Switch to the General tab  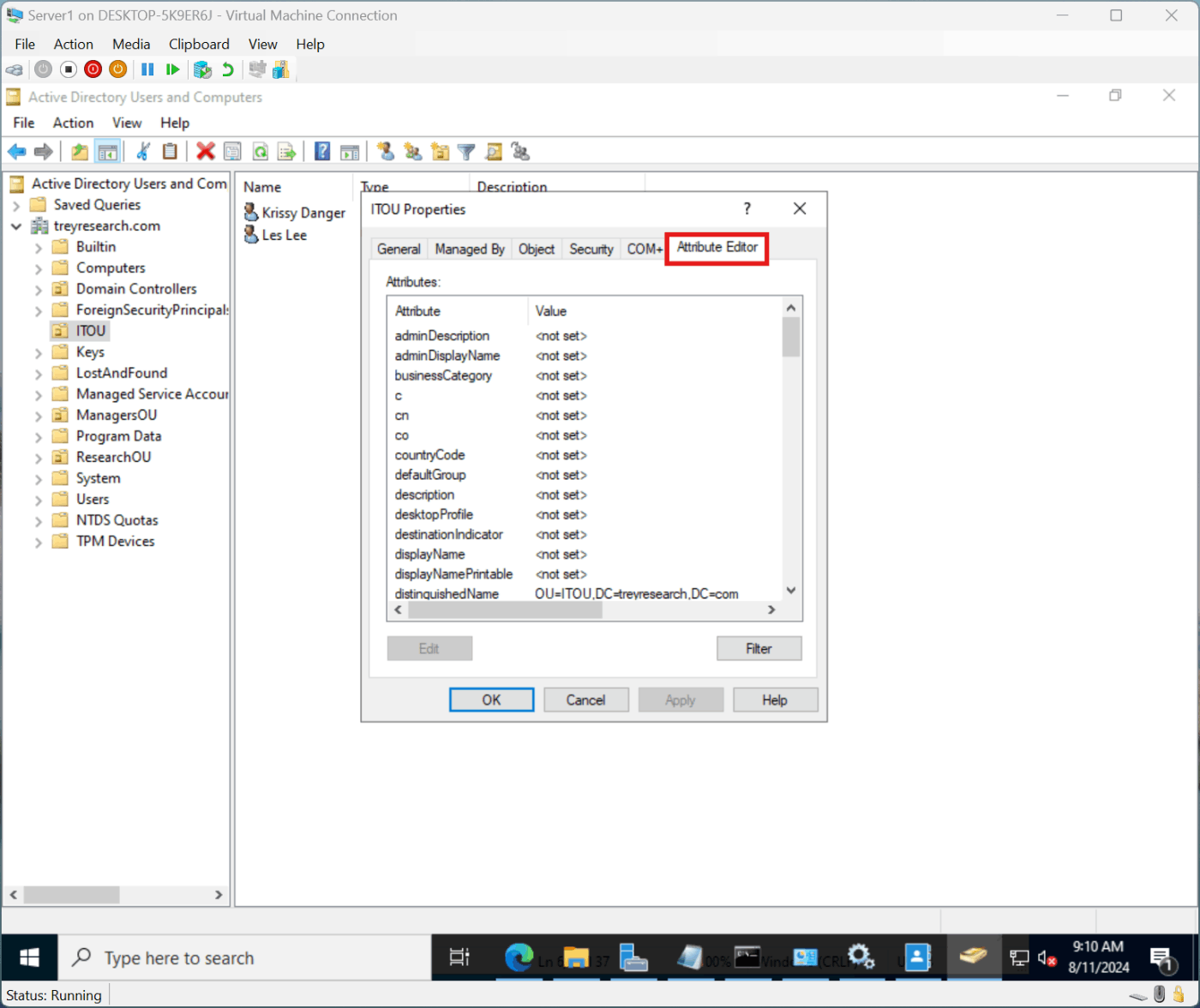(x=399, y=249)
